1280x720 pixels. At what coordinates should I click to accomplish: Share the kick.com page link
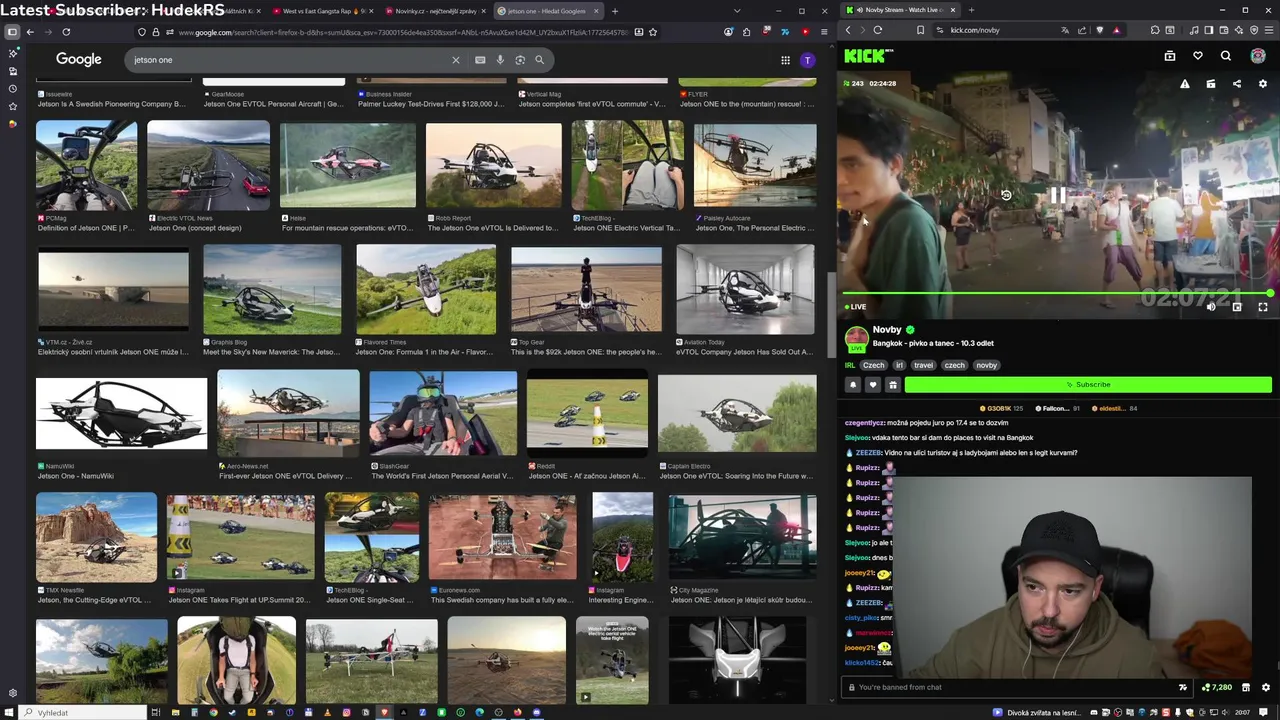point(1082,30)
